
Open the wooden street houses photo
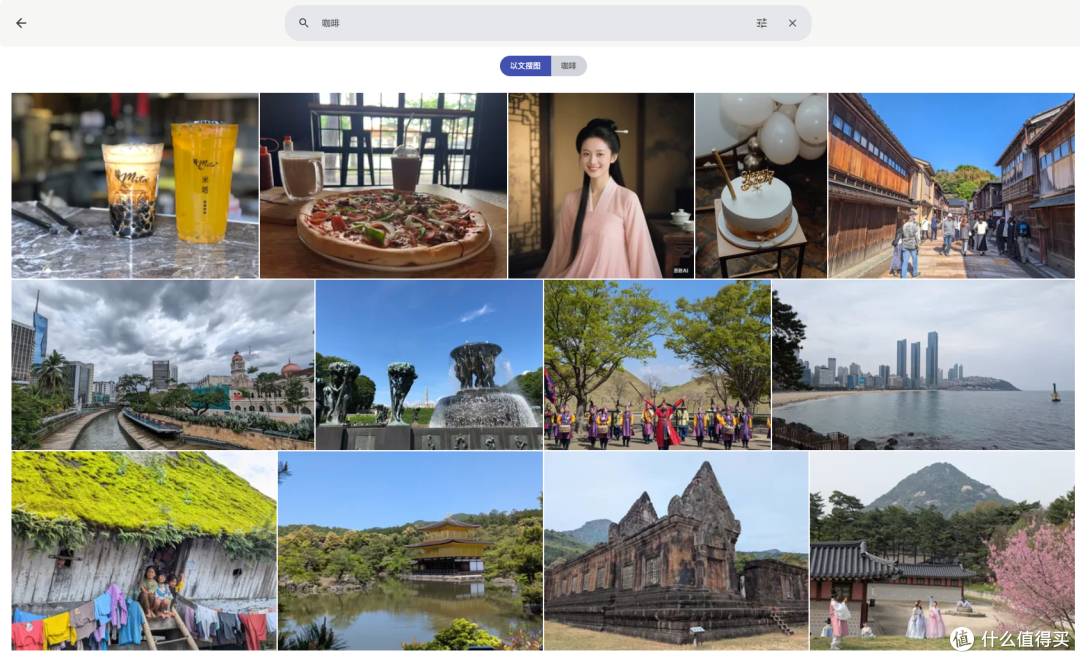951,185
